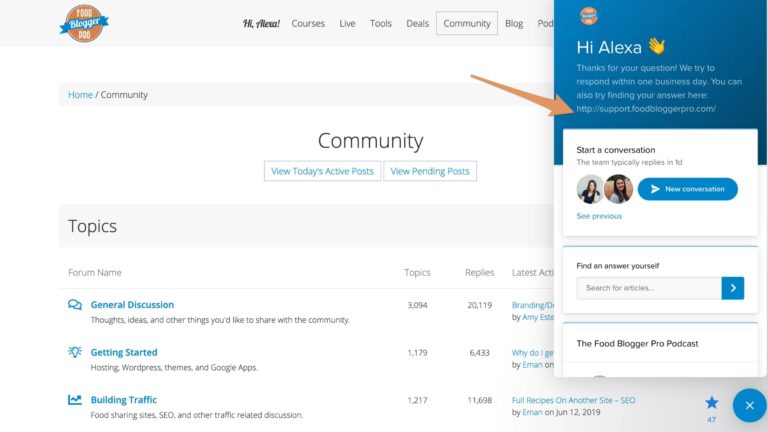Select the Community nav item
Screen dimensions: 768x432
click(467, 24)
